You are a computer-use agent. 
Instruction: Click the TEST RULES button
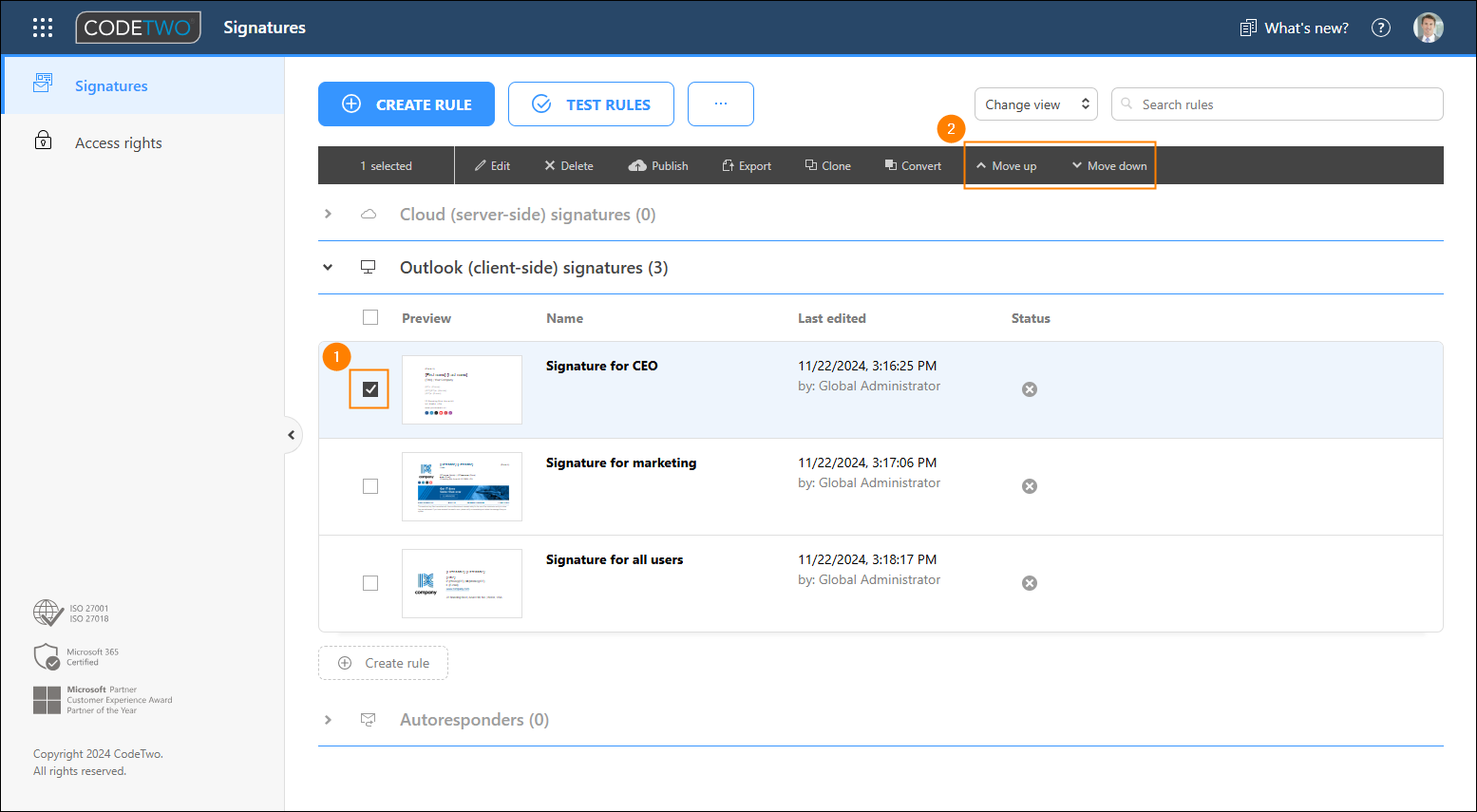click(591, 104)
